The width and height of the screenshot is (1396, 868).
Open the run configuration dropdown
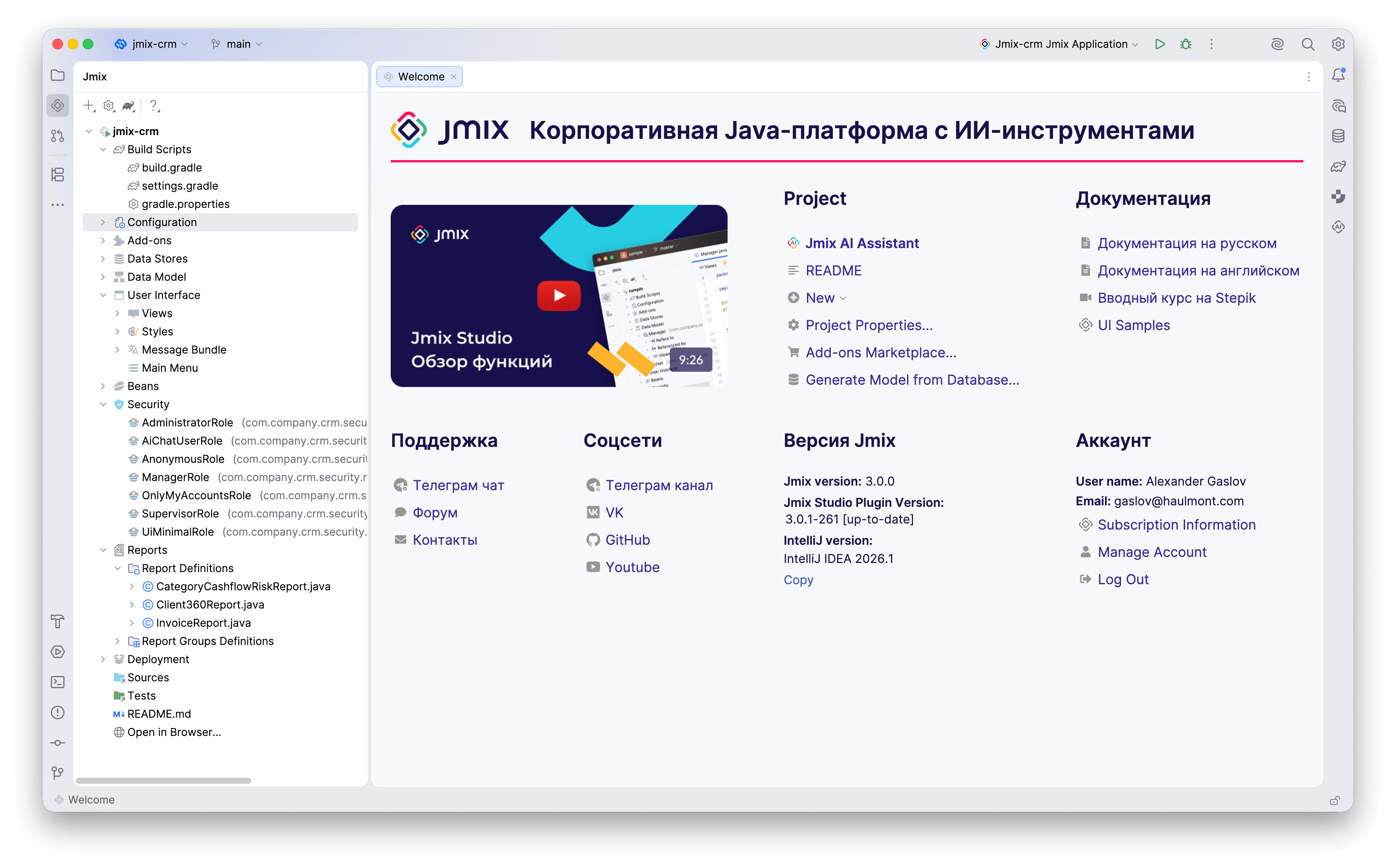coord(1059,44)
